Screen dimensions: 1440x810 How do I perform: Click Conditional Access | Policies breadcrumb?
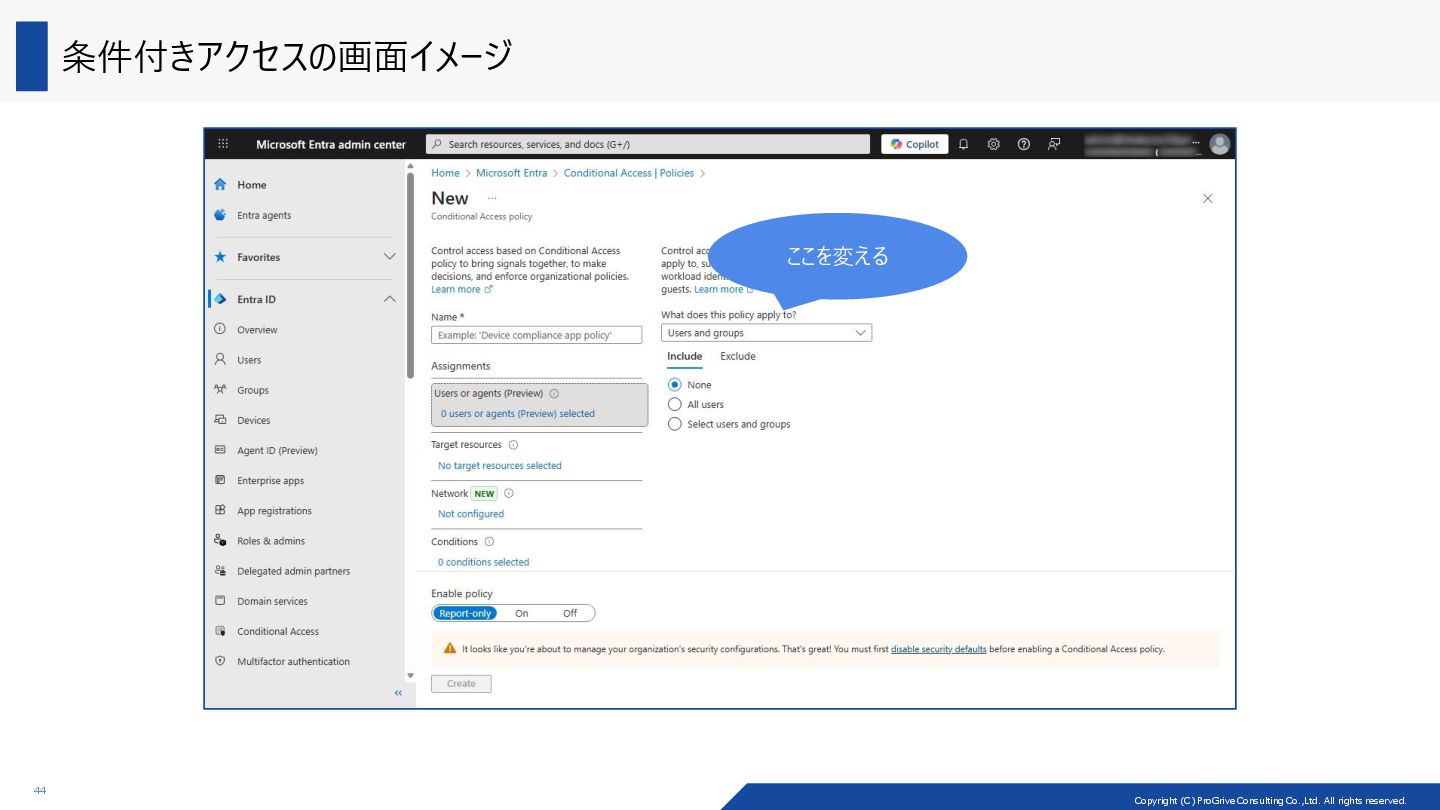coord(629,173)
